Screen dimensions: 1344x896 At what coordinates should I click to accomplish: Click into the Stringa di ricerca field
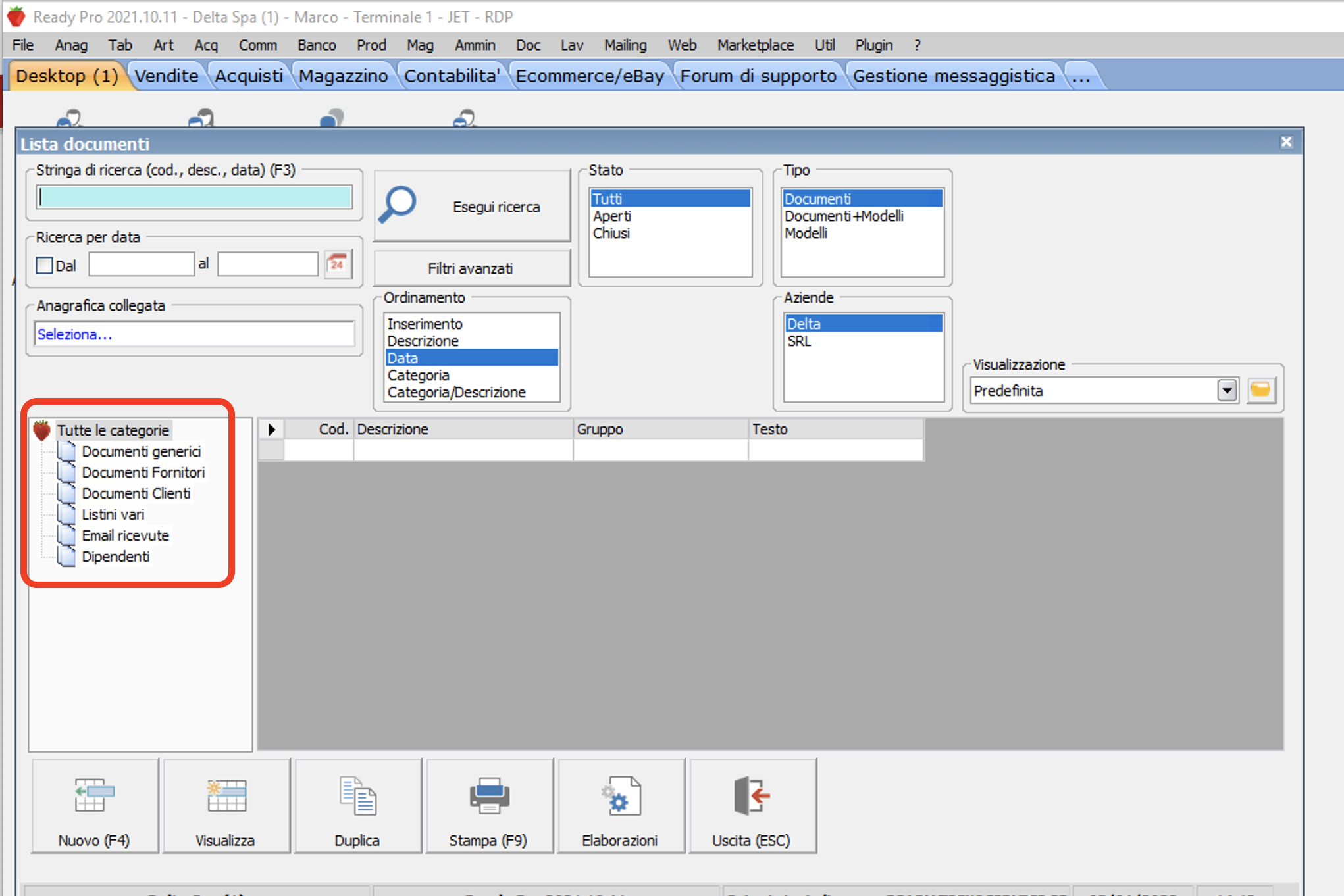(x=195, y=197)
